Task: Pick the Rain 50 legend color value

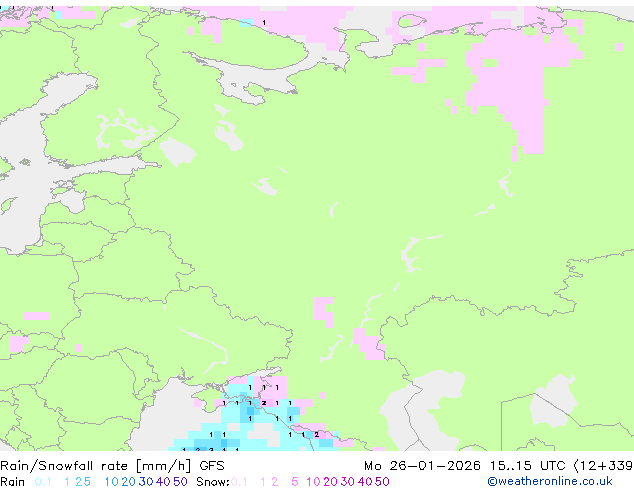Action: 180,482
